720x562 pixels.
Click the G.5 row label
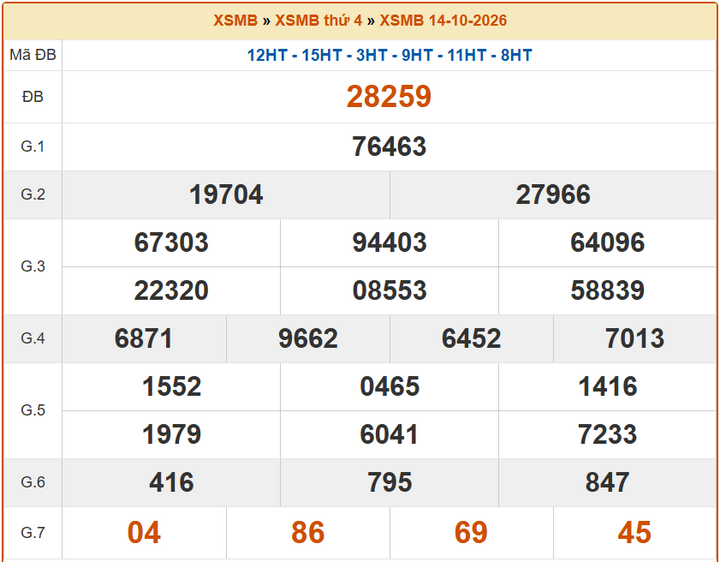click(33, 410)
